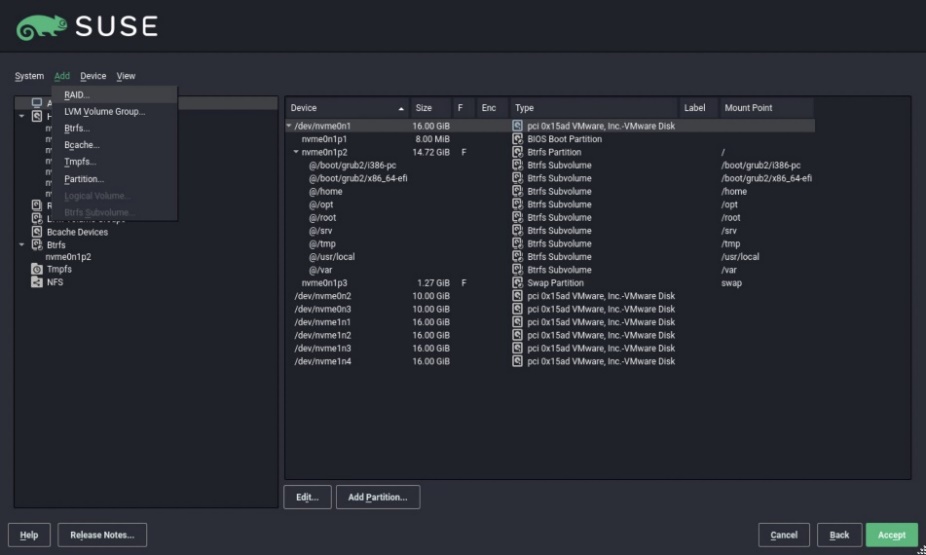Collapse the Btrfs node in sidebar tree
The width and height of the screenshot is (926, 555).
(x=22, y=244)
